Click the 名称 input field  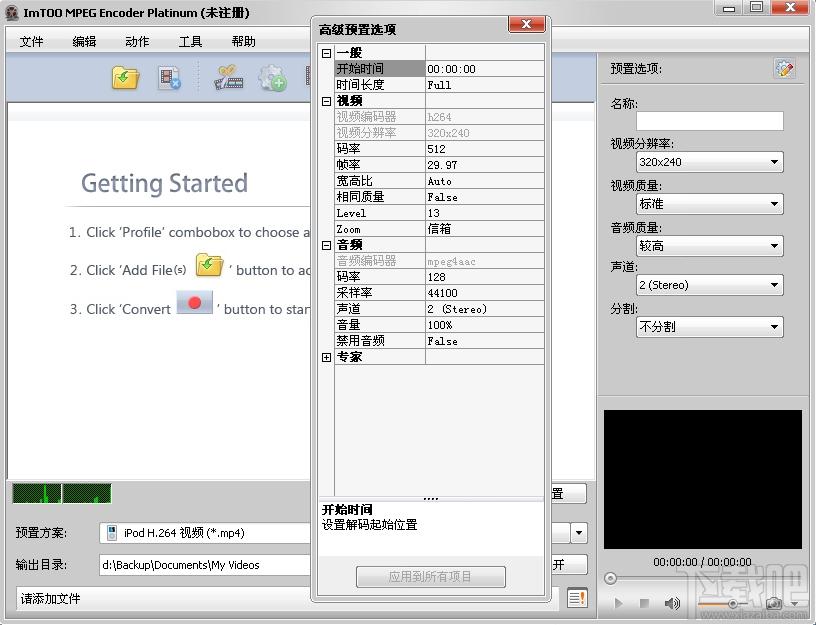709,121
